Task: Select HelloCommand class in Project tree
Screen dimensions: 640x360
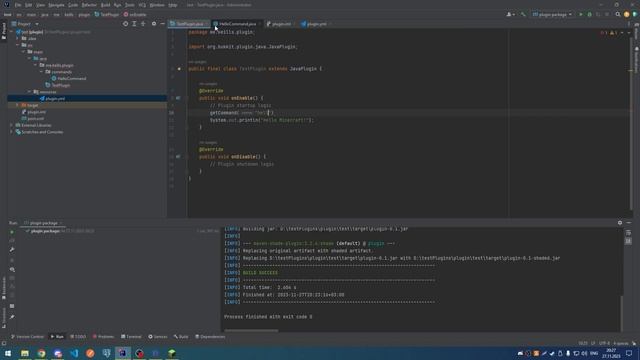Action: pos(69,78)
